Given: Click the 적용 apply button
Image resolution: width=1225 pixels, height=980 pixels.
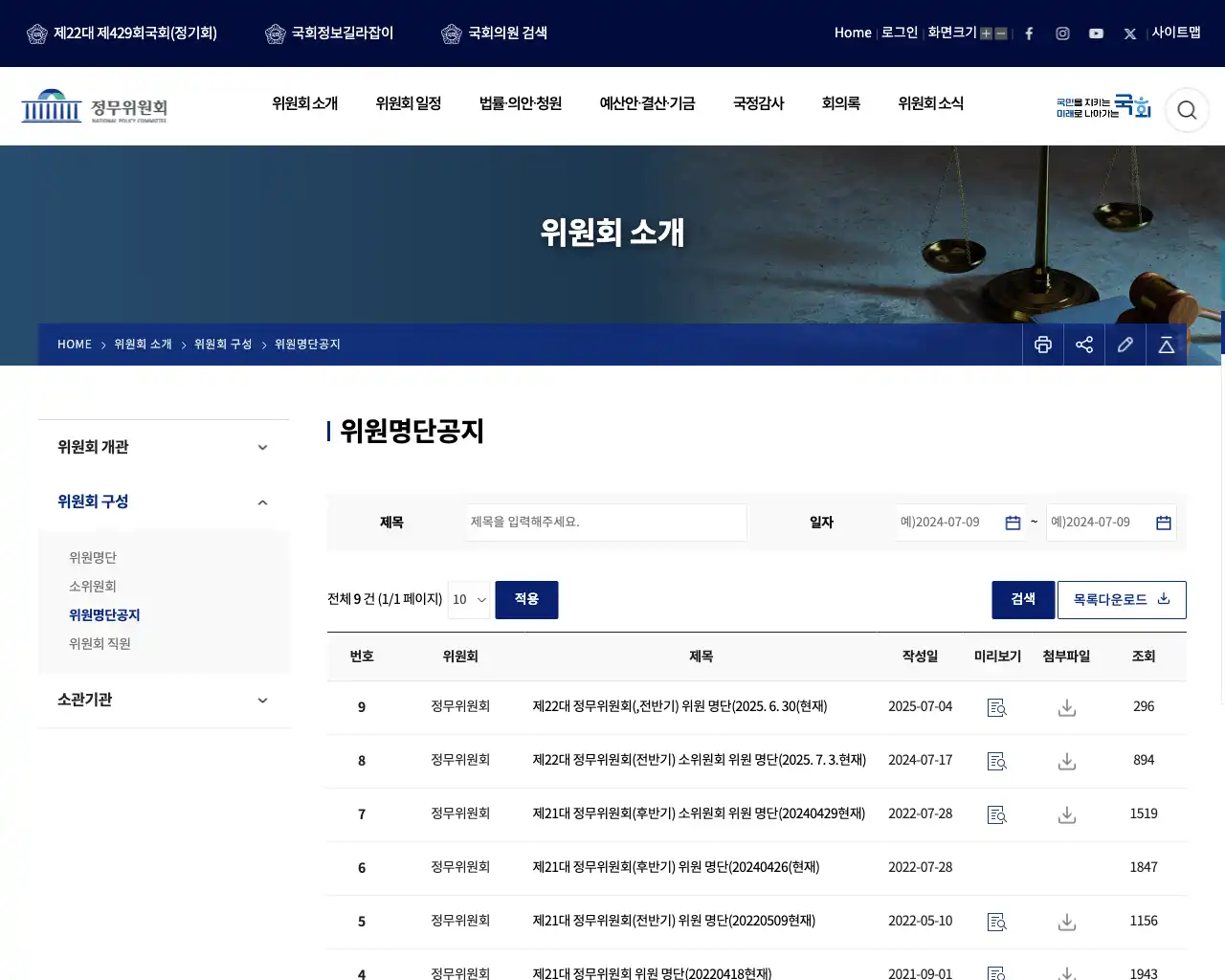Looking at the screenshot, I should coord(526,600).
